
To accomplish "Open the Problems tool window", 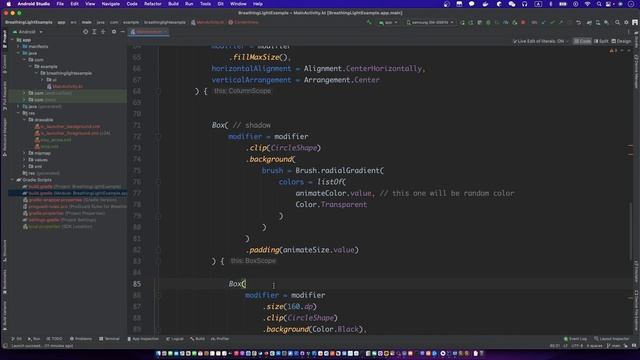I will (x=81, y=339).
